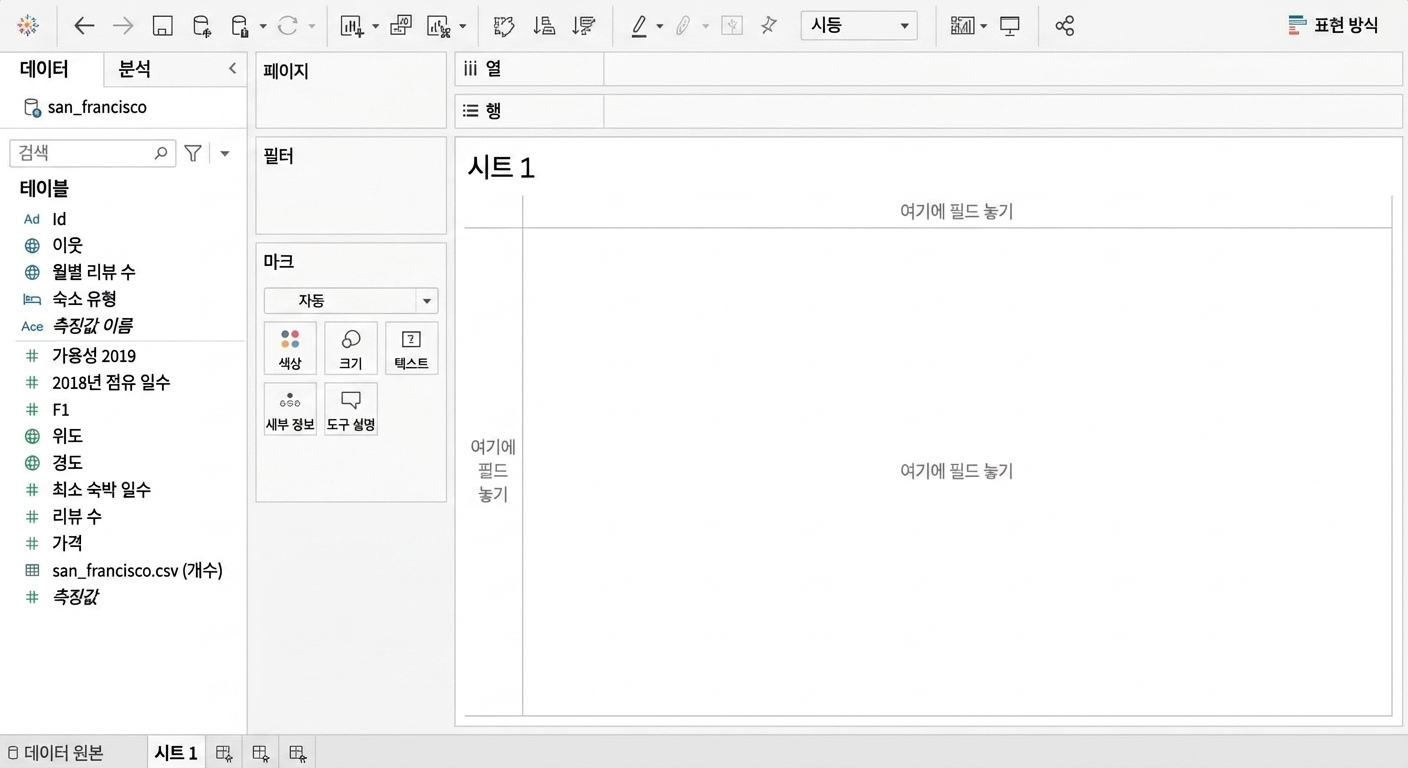The height and width of the screenshot is (768, 1408).
Task: Open the 자동 mark type dropdown
Action: pos(351,300)
